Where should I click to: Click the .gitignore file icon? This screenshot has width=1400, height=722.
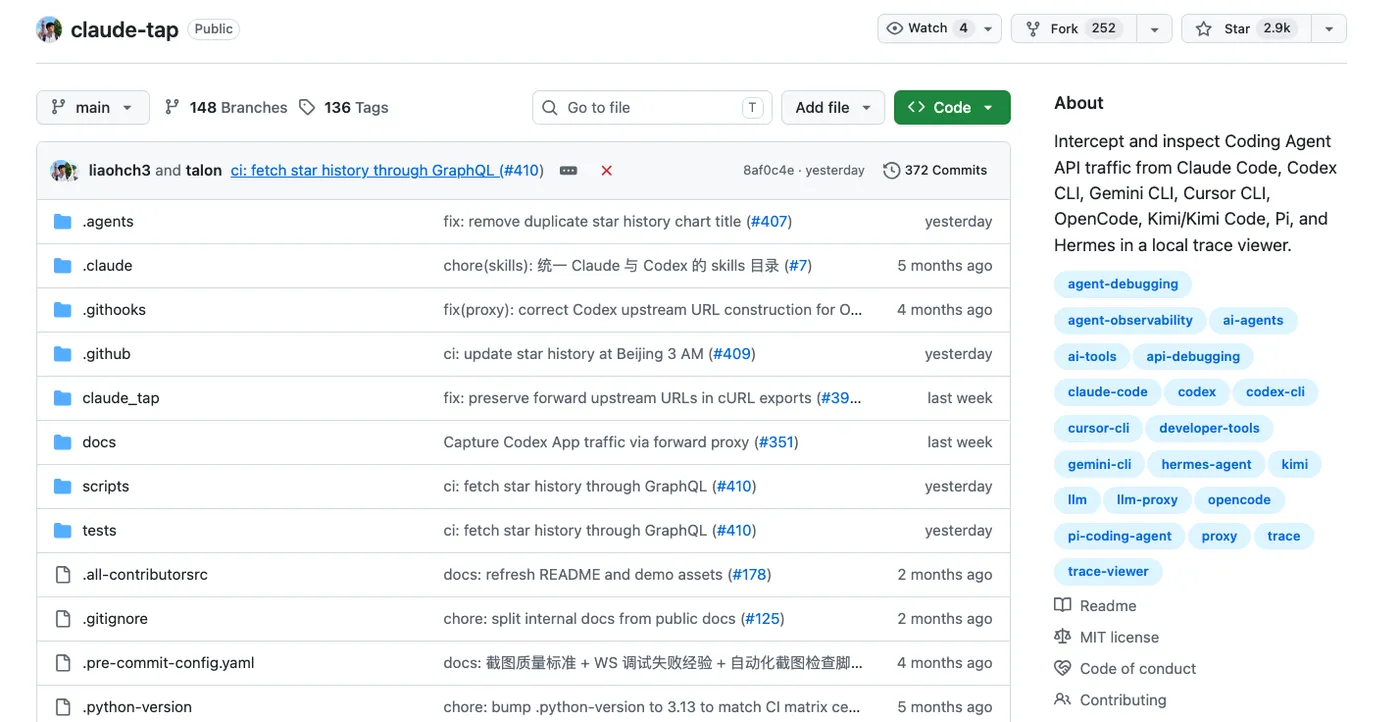point(63,618)
